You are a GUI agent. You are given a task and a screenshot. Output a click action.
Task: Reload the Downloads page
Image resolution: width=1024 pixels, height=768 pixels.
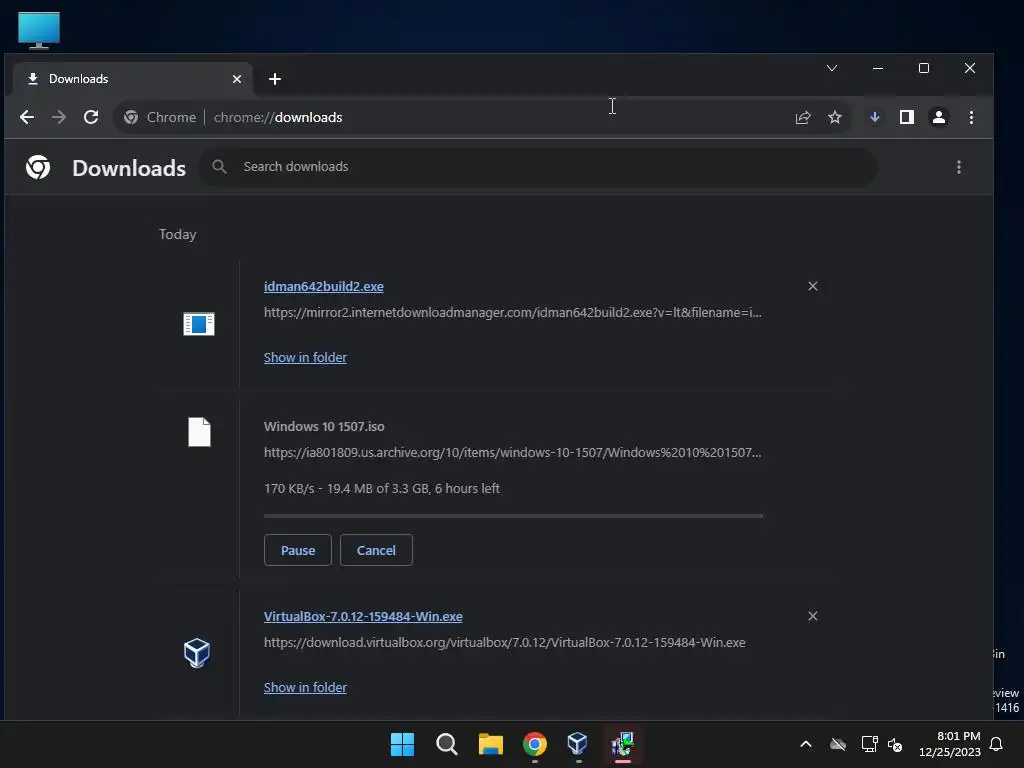(91, 118)
